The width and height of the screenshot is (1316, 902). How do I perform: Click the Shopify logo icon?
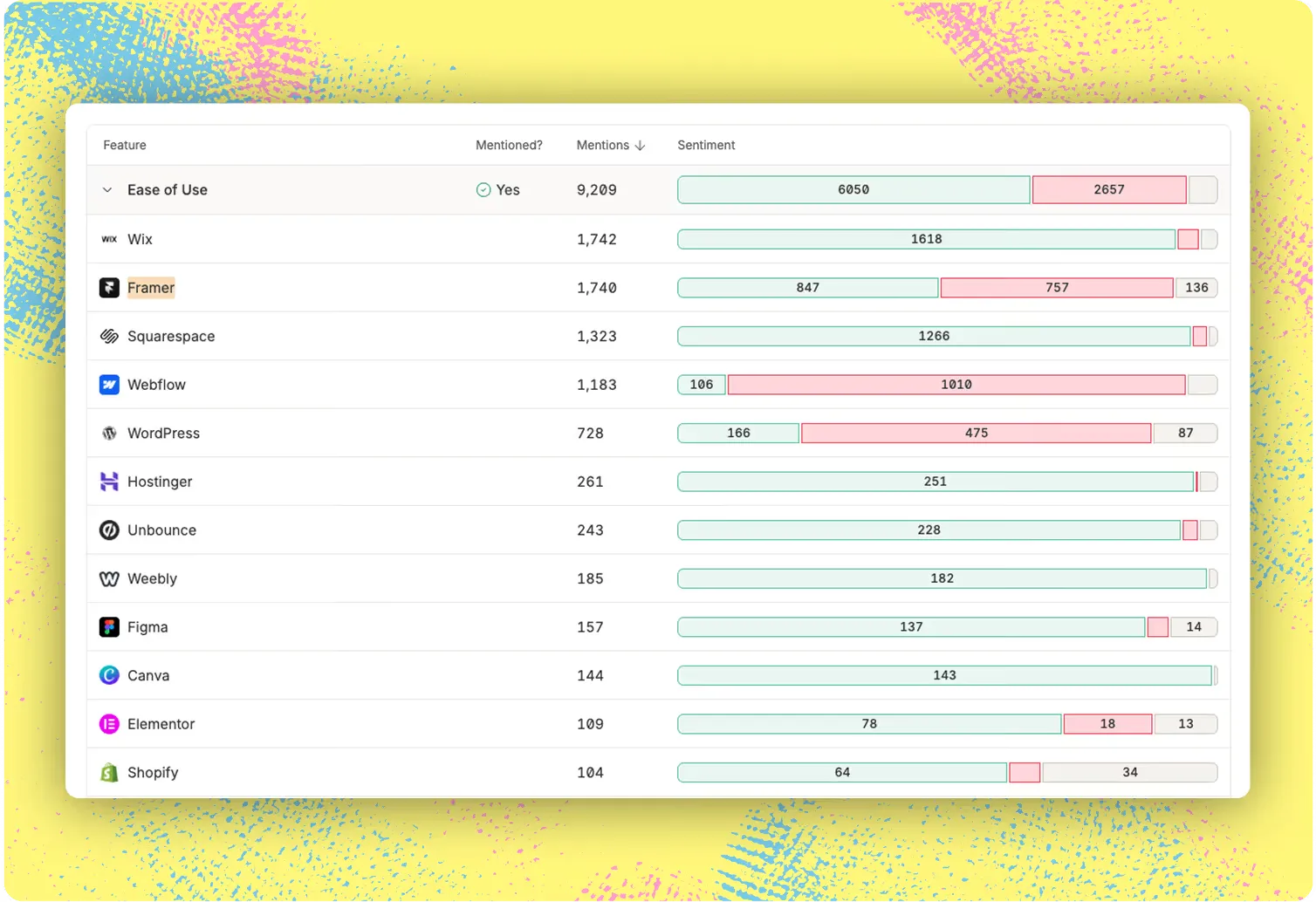(x=109, y=772)
